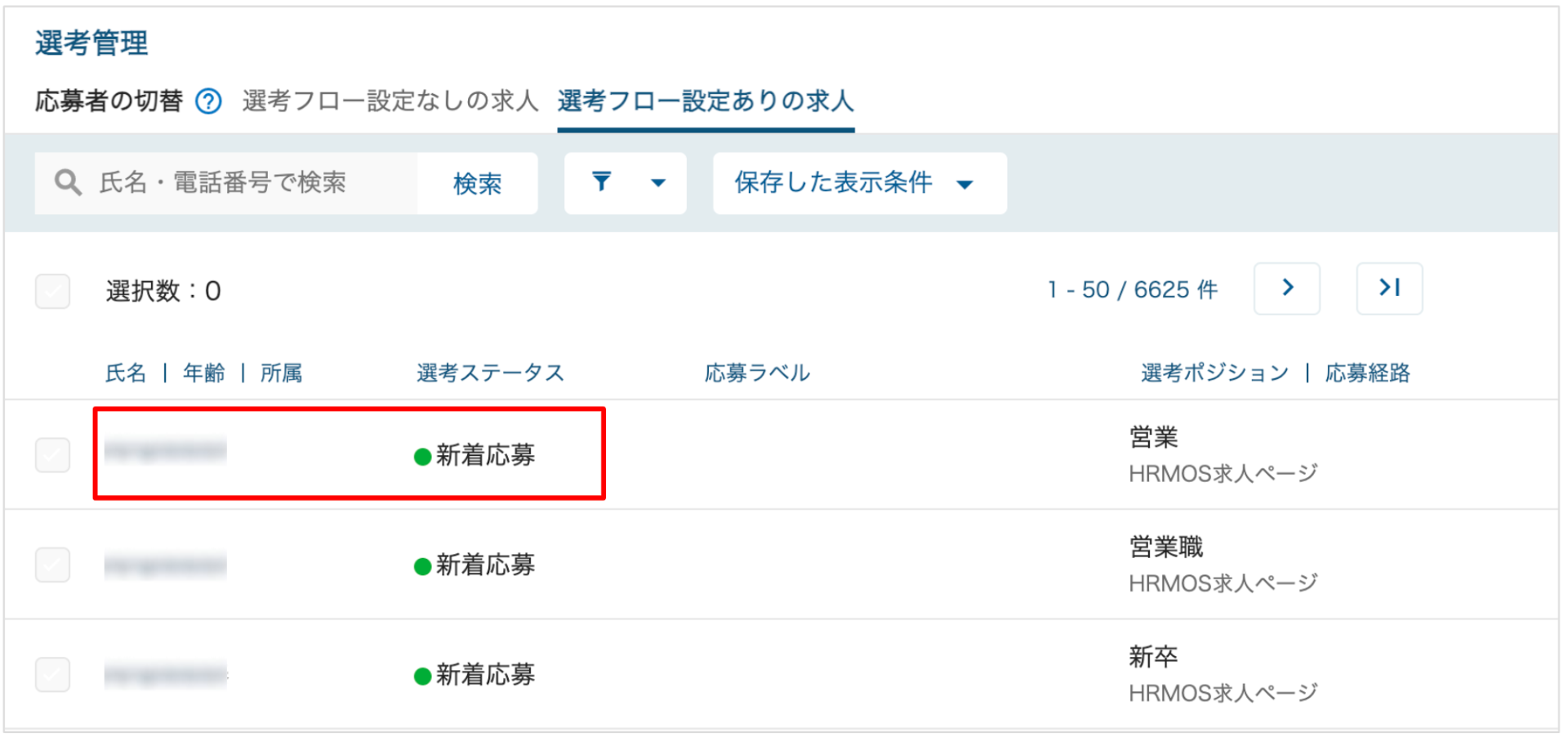
Task: Check the 新卒 applicant row checkbox
Action: coord(52,674)
